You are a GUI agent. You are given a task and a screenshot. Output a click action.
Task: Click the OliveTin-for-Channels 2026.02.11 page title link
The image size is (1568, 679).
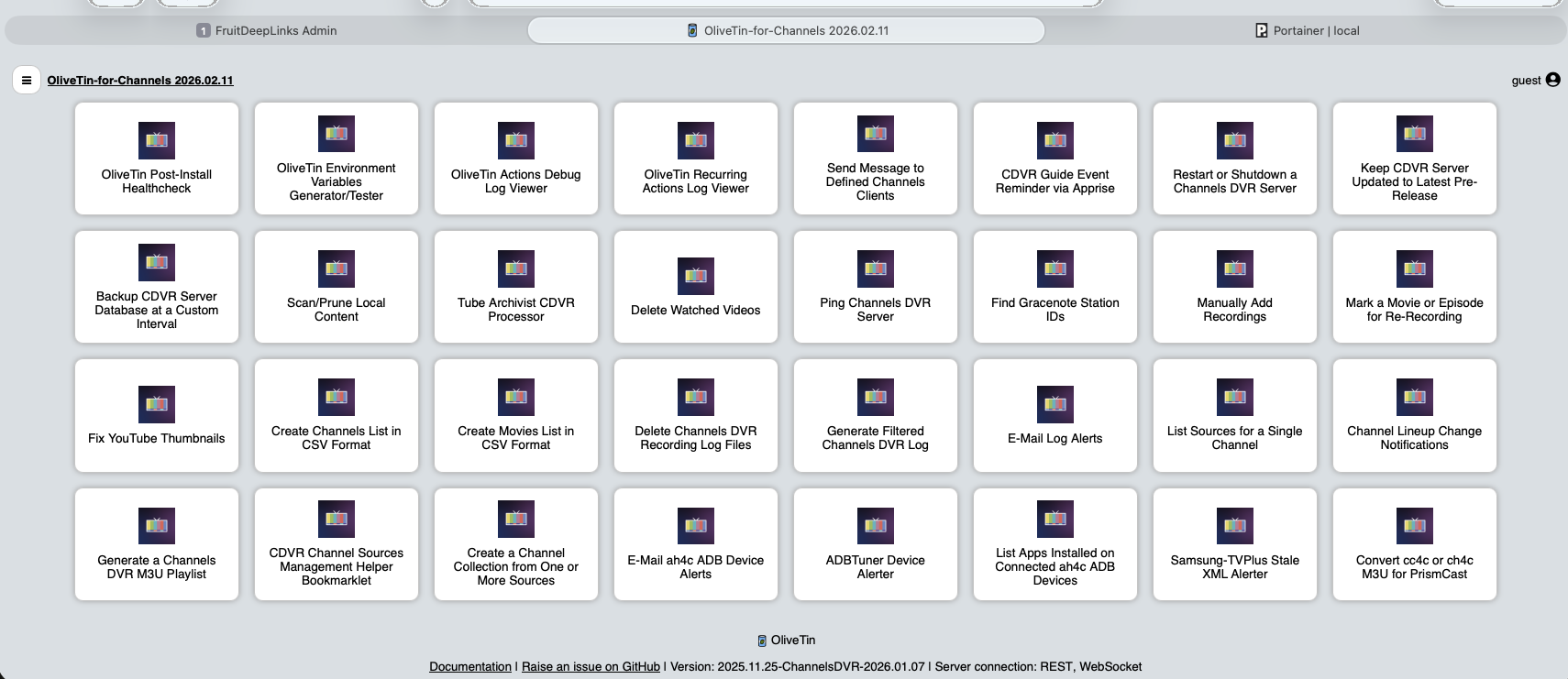click(140, 81)
